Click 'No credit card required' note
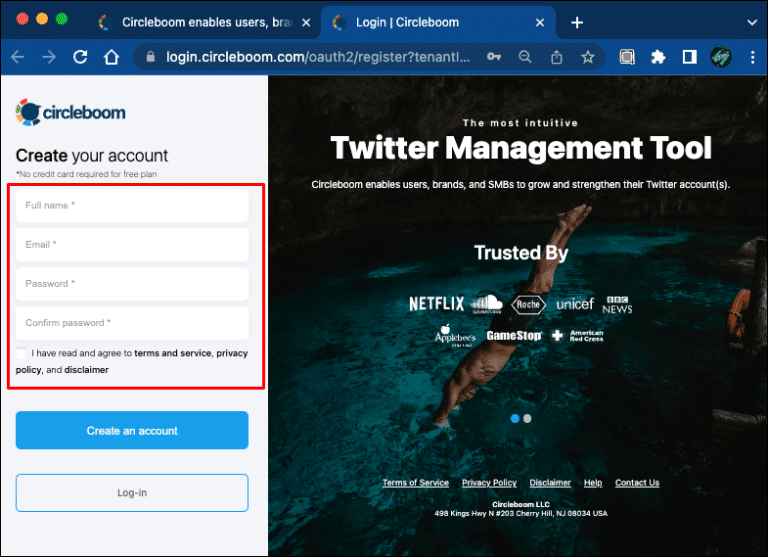The width and height of the screenshot is (768, 557). click(x=86, y=174)
